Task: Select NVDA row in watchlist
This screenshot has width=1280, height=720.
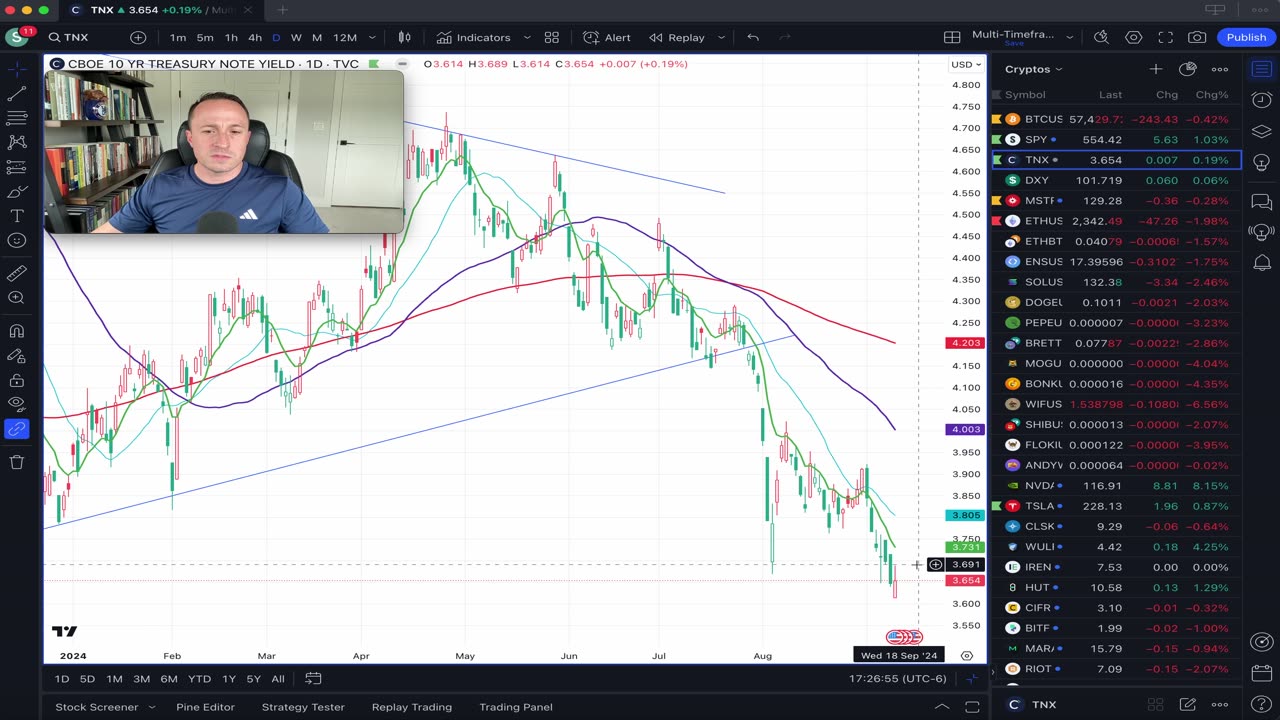Action: click(x=1116, y=486)
